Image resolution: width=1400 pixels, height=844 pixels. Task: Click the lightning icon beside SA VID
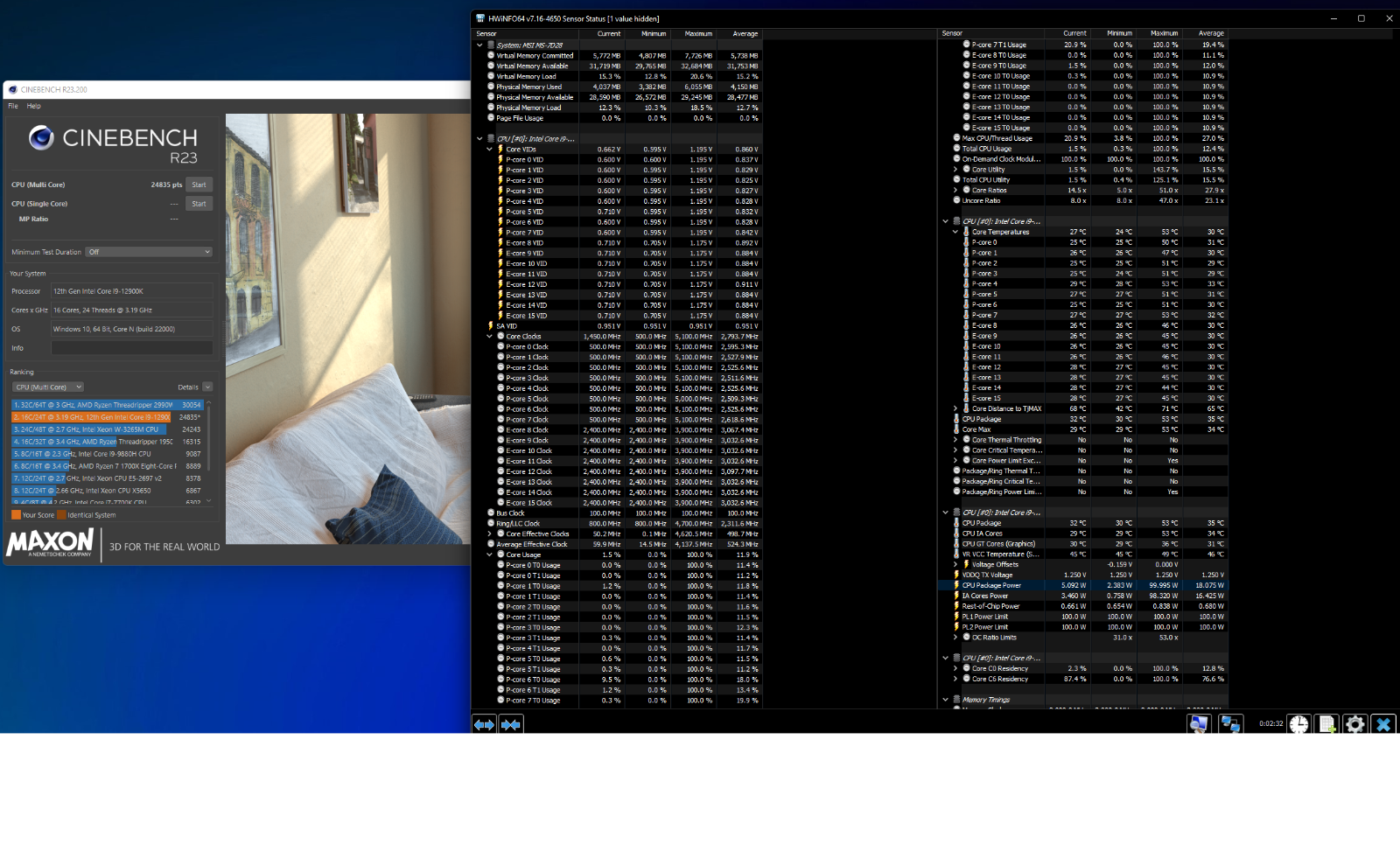[491, 326]
